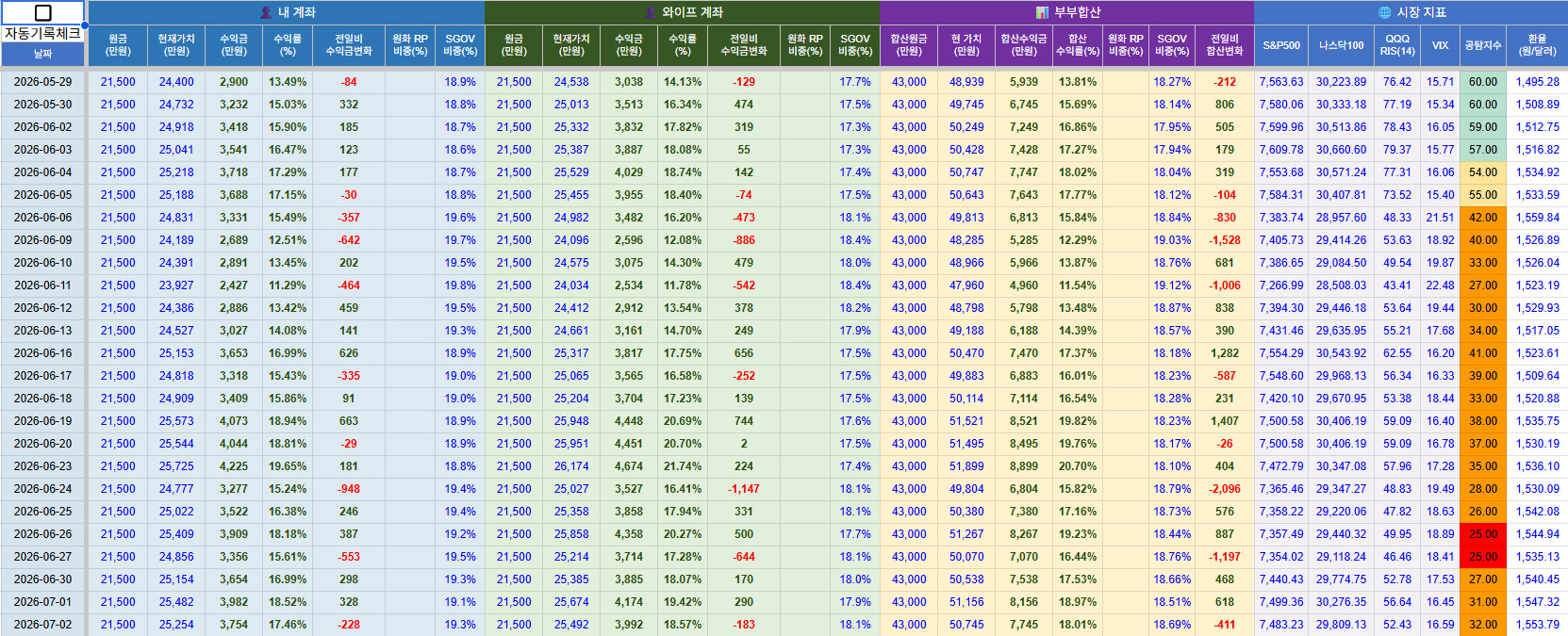
Task: Select the 합산수익금 (만원) column header
Action: [1024, 45]
